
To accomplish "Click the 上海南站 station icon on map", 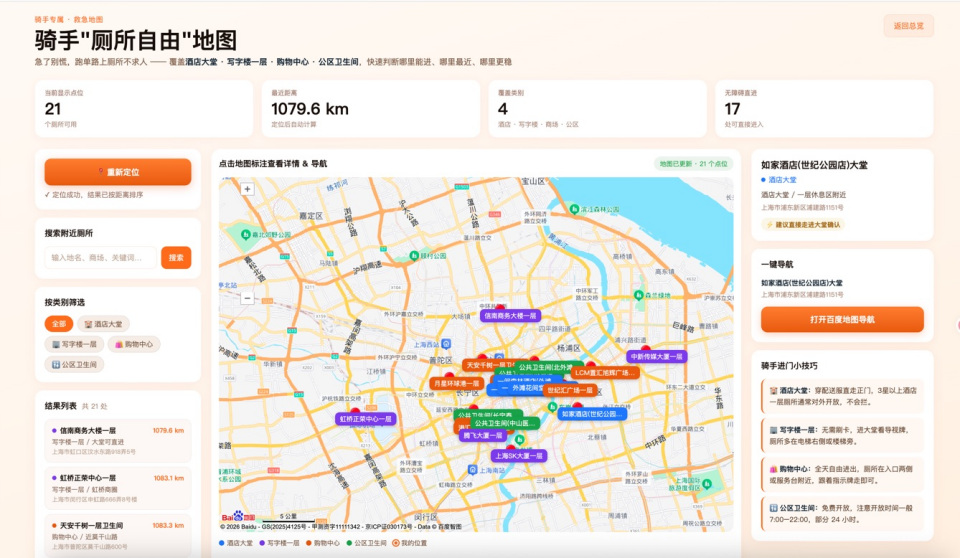I will [472, 470].
